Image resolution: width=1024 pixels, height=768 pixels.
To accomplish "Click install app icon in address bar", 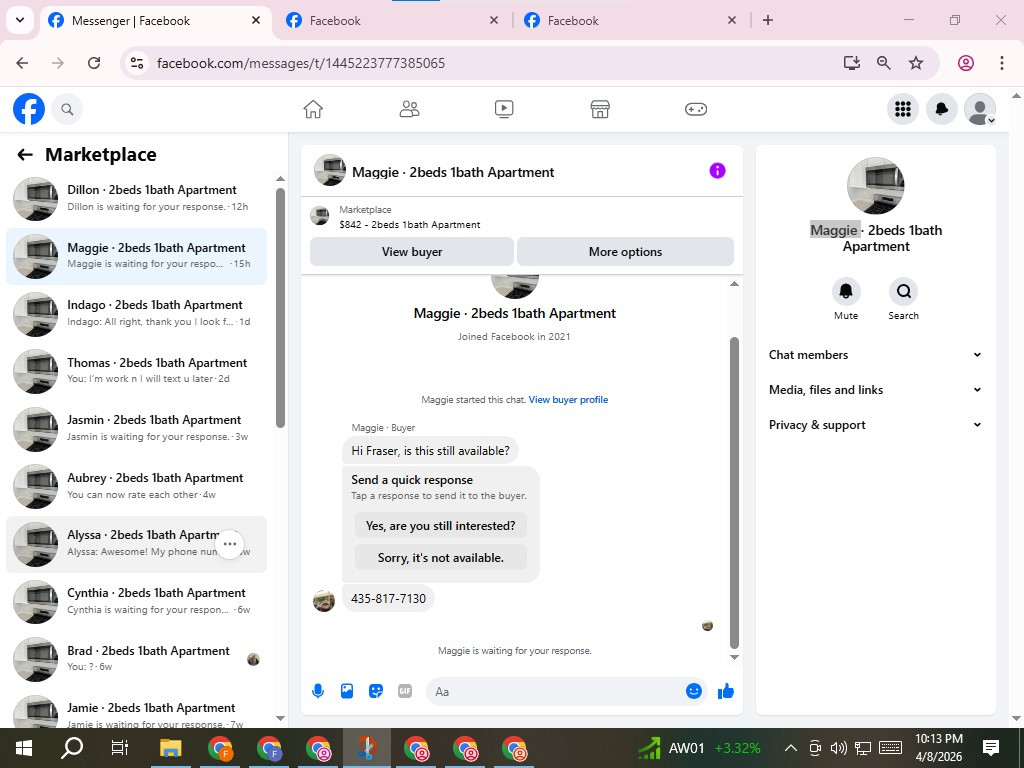I will coord(852,63).
